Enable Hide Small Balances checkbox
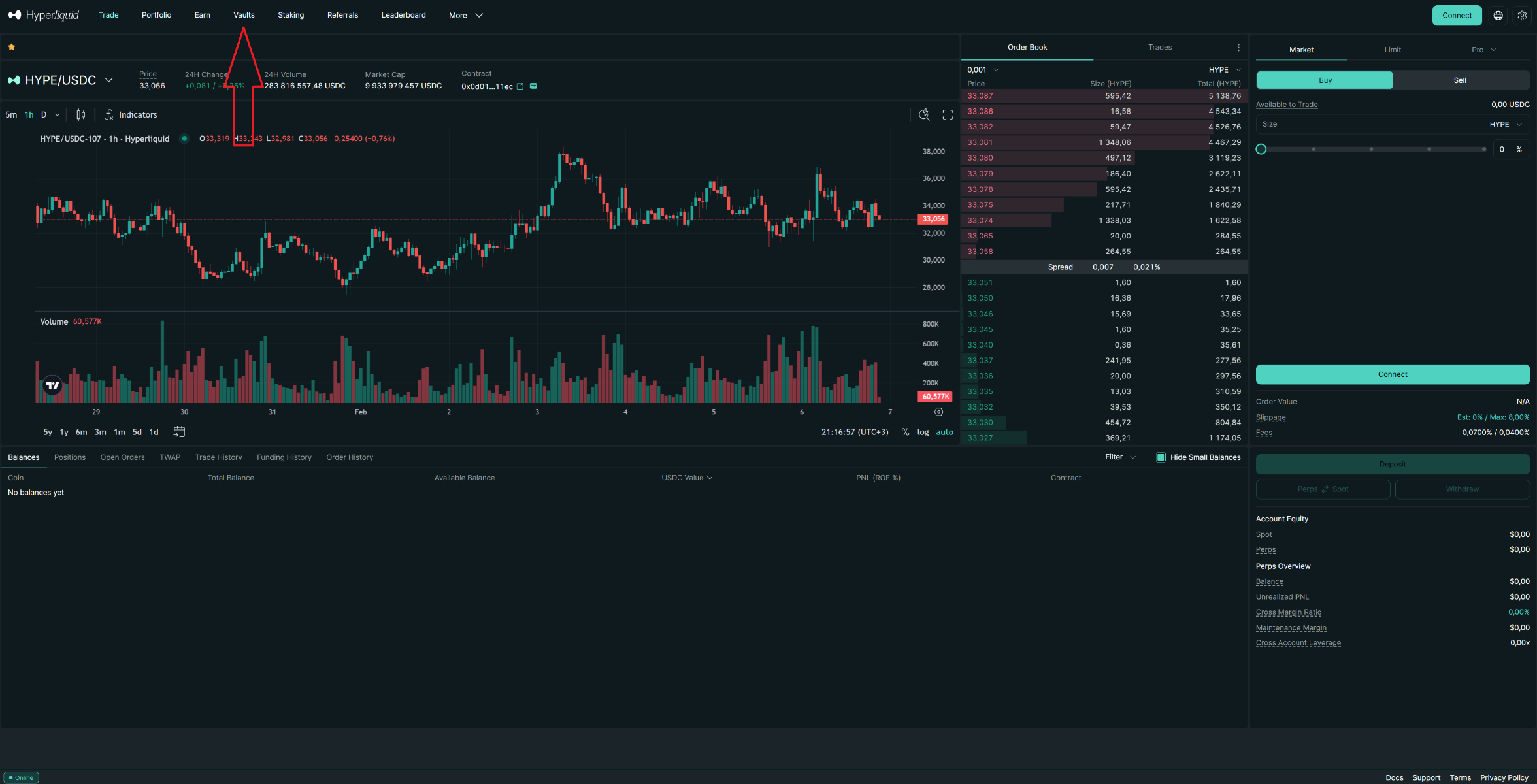The width and height of the screenshot is (1537, 784). click(x=1161, y=457)
